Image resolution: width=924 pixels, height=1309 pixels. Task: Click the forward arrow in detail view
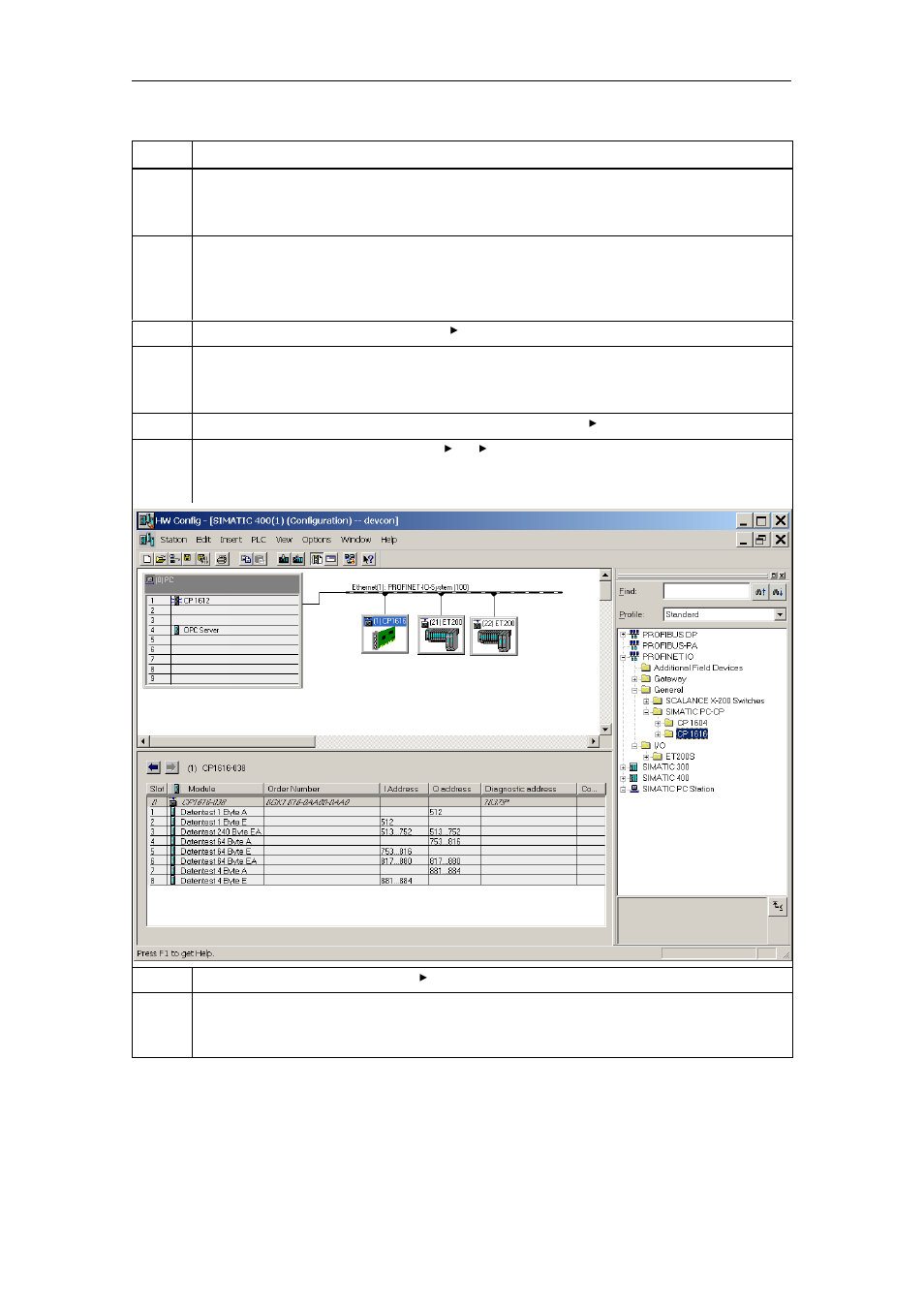tap(171, 767)
